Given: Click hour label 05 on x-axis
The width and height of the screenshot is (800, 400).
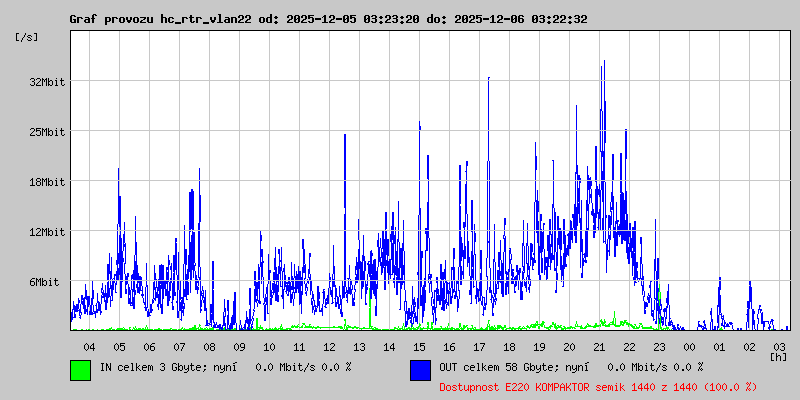Looking at the screenshot, I should (x=119, y=347).
